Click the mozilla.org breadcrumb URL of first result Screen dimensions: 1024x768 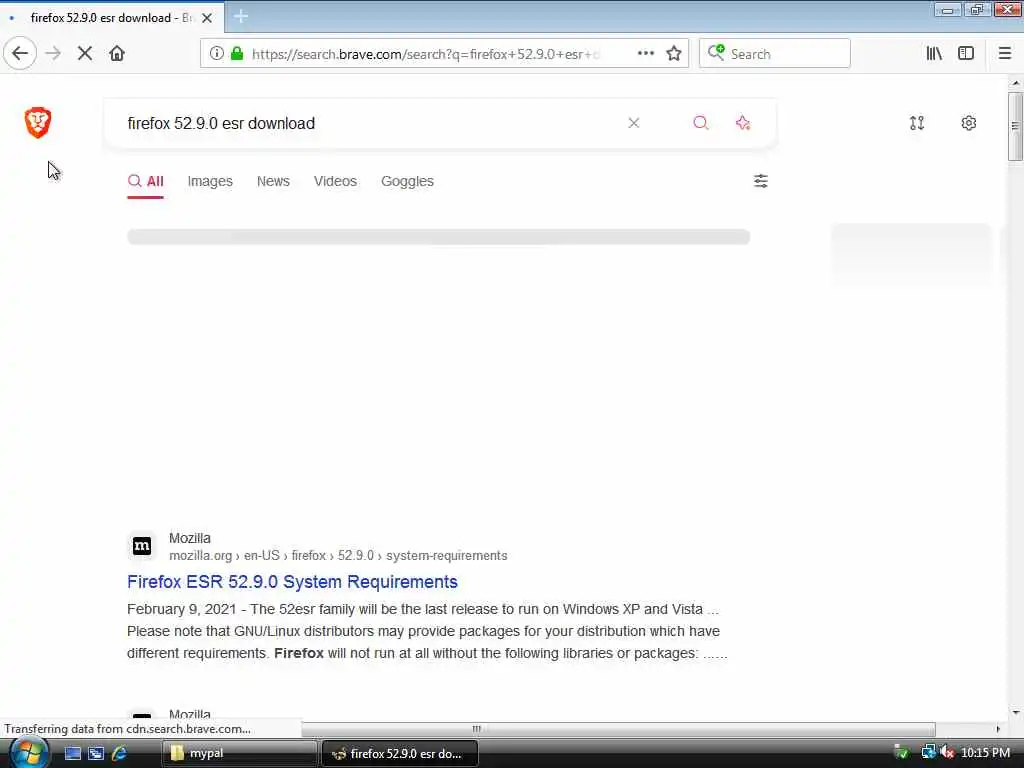tap(338, 556)
